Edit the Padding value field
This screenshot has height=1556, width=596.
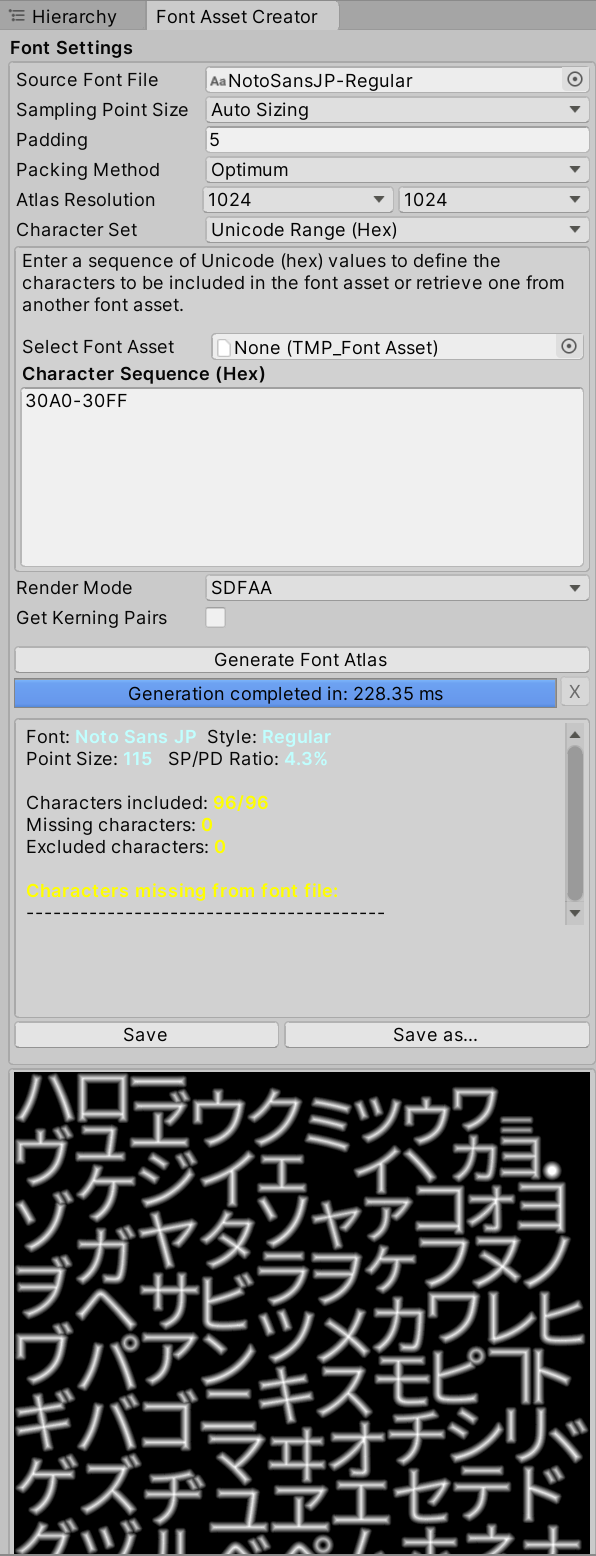(x=397, y=140)
